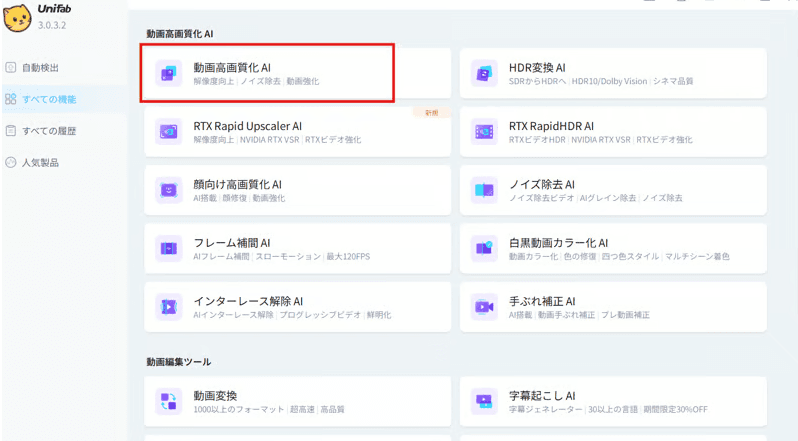The height and width of the screenshot is (441, 798).
Task: Click the SDRからHDRへ subtitle text
Action: [537, 81]
